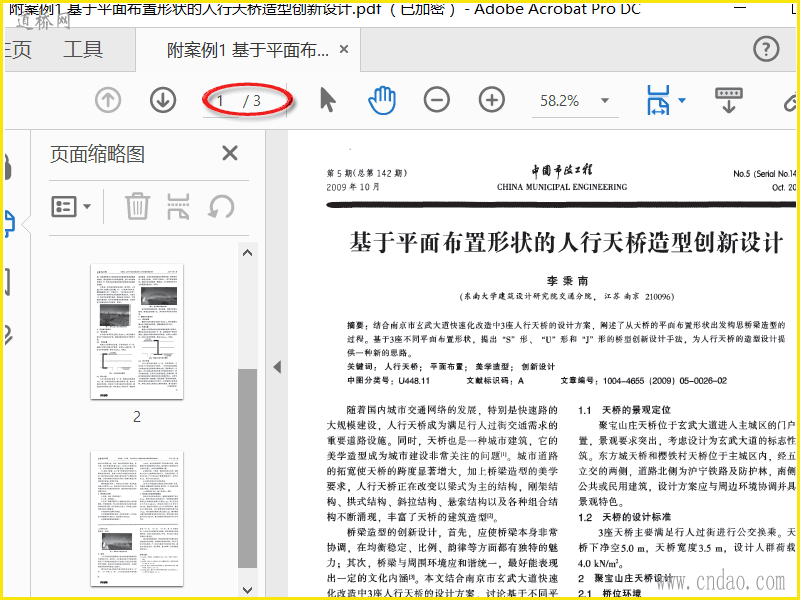Viewport: 800px width, 600px height.
Task: Select the 附案例1 基于平面布... document tab
Action: coord(248,50)
